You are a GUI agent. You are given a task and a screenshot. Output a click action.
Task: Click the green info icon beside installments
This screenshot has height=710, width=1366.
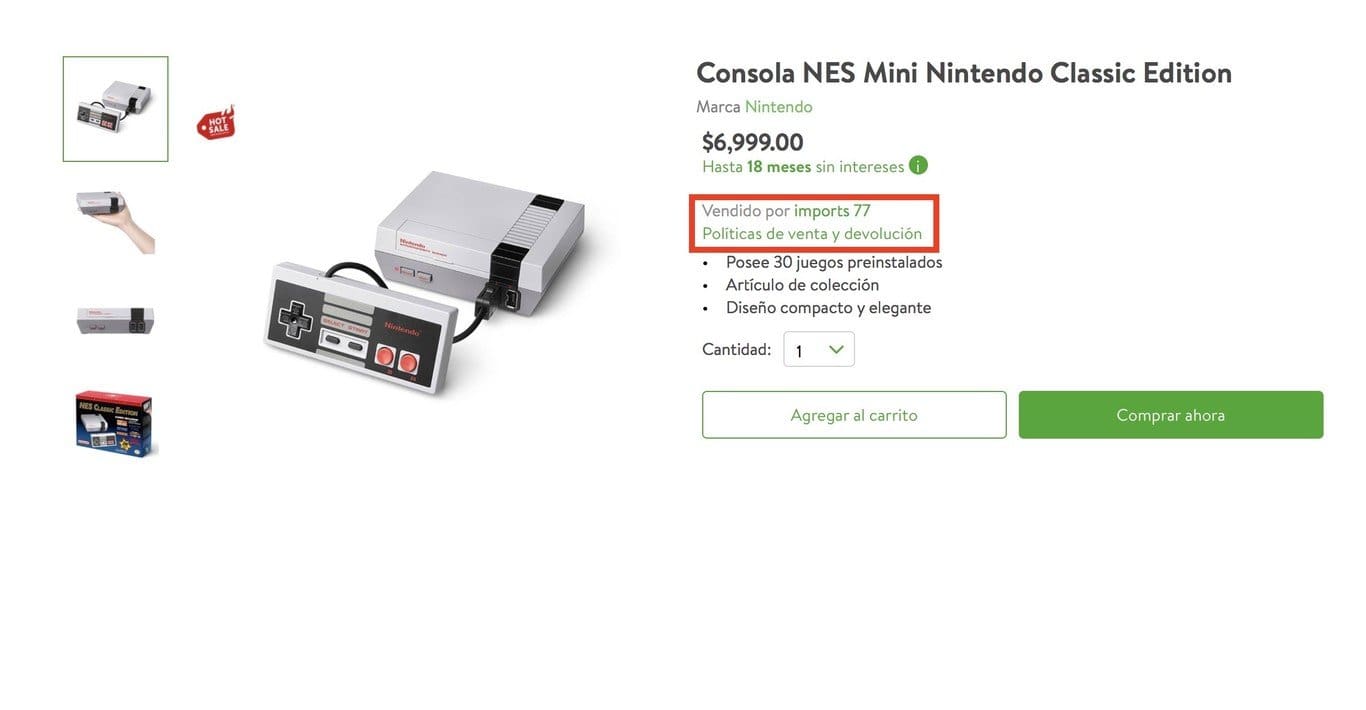click(918, 165)
